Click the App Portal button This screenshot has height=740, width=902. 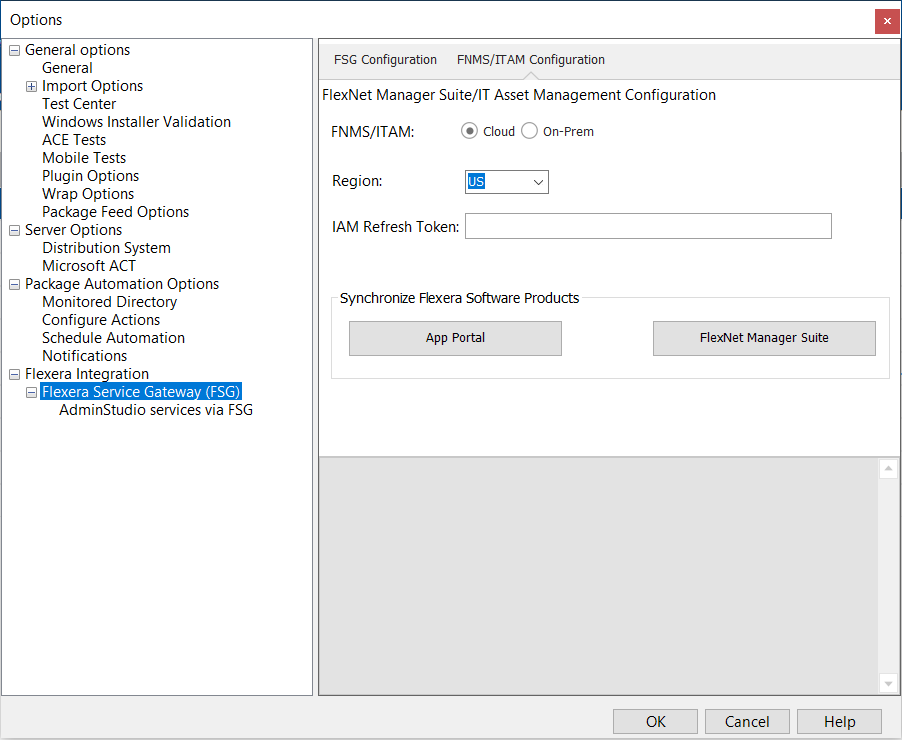click(x=455, y=338)
